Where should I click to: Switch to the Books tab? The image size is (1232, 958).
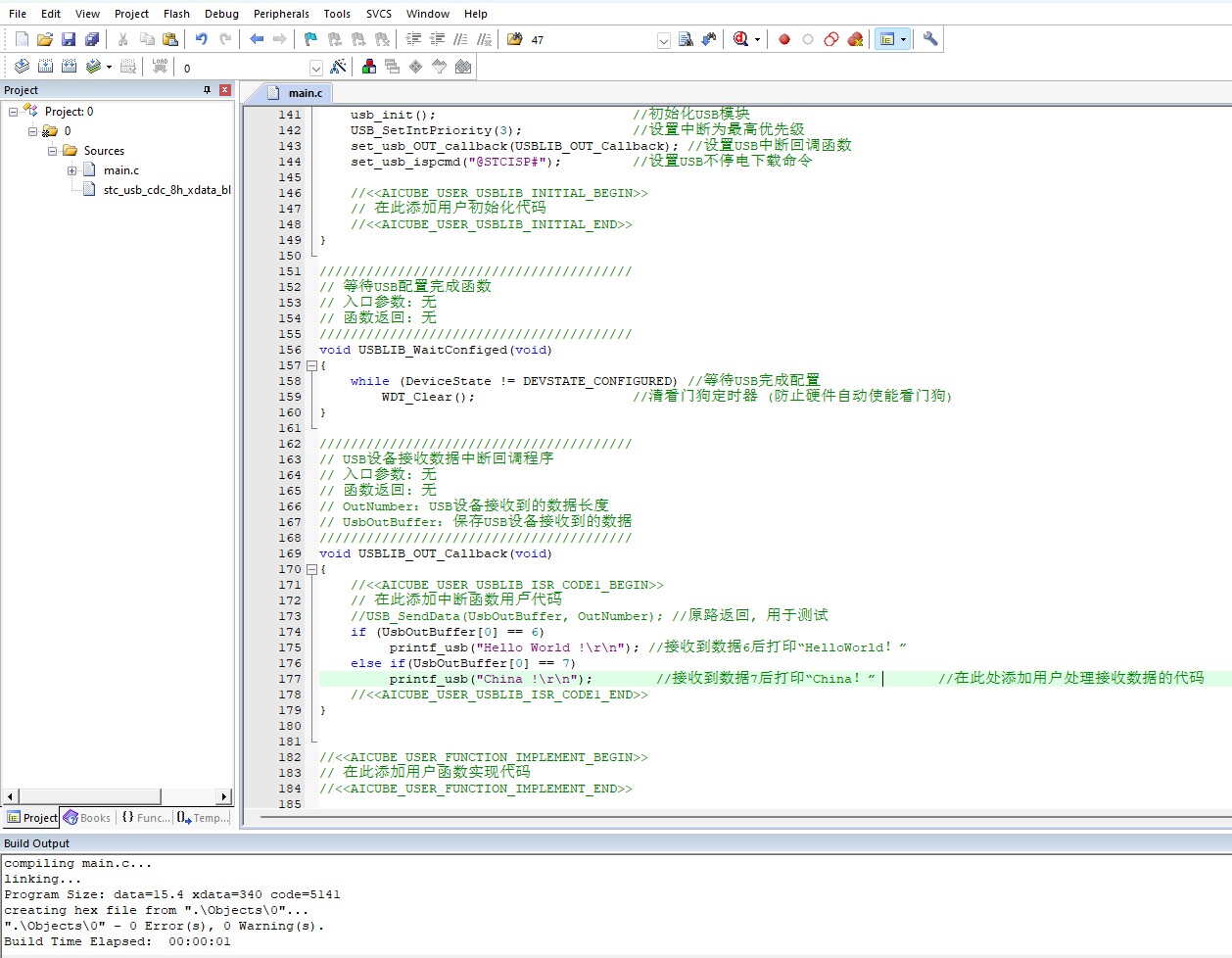click(87, 818)
